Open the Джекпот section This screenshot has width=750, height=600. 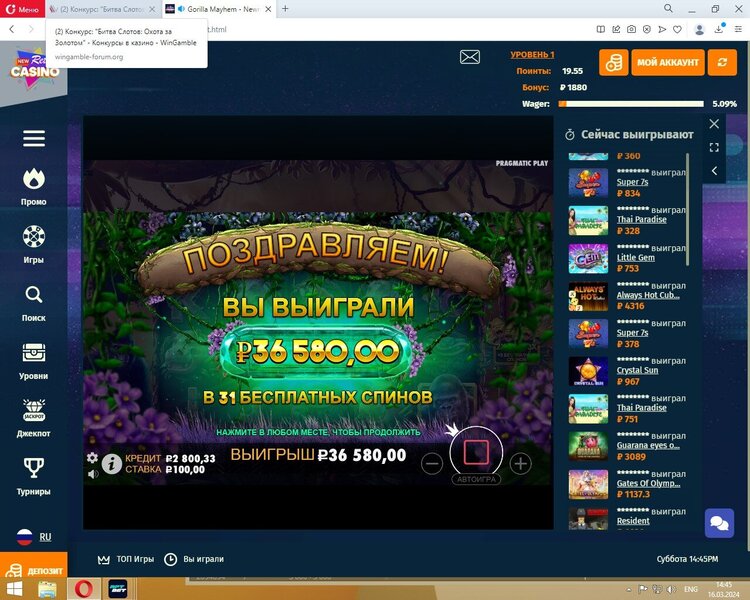33,419
